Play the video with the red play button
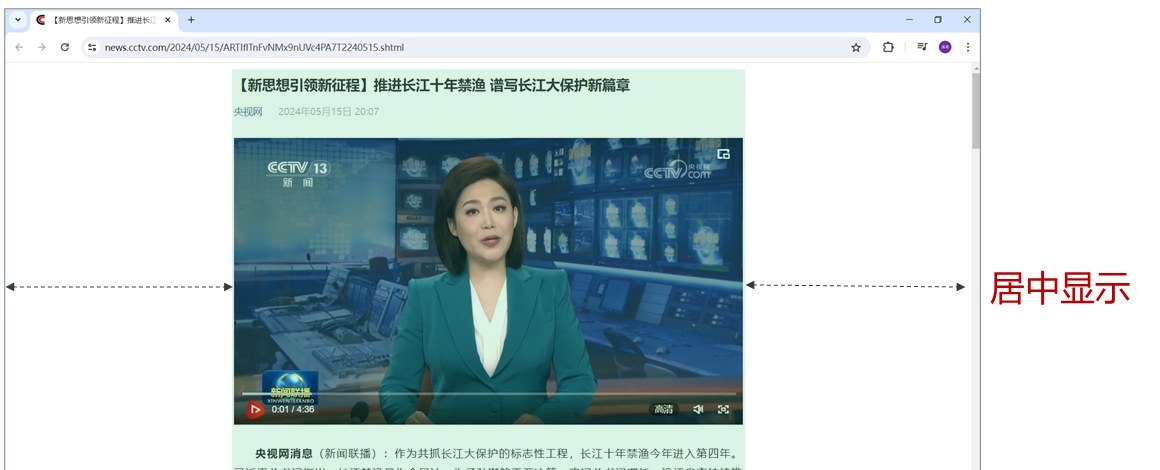The height and width of the screenshot is (470, 1160). (254, 409)
